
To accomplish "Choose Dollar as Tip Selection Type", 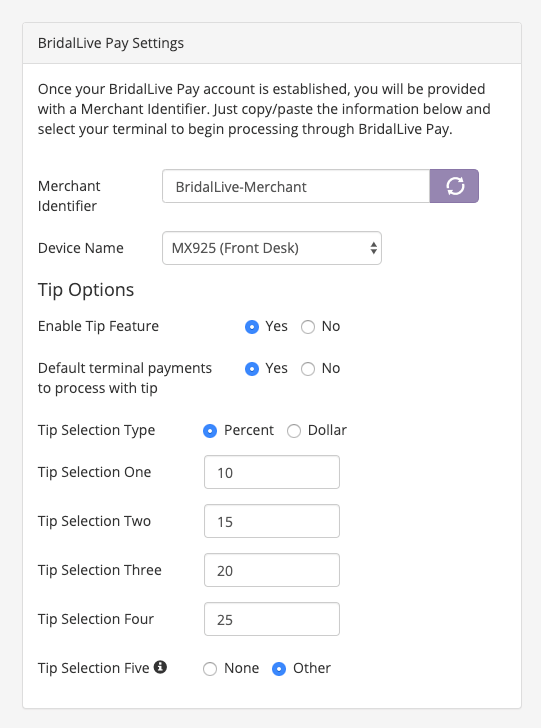I will tap(294, 431).
